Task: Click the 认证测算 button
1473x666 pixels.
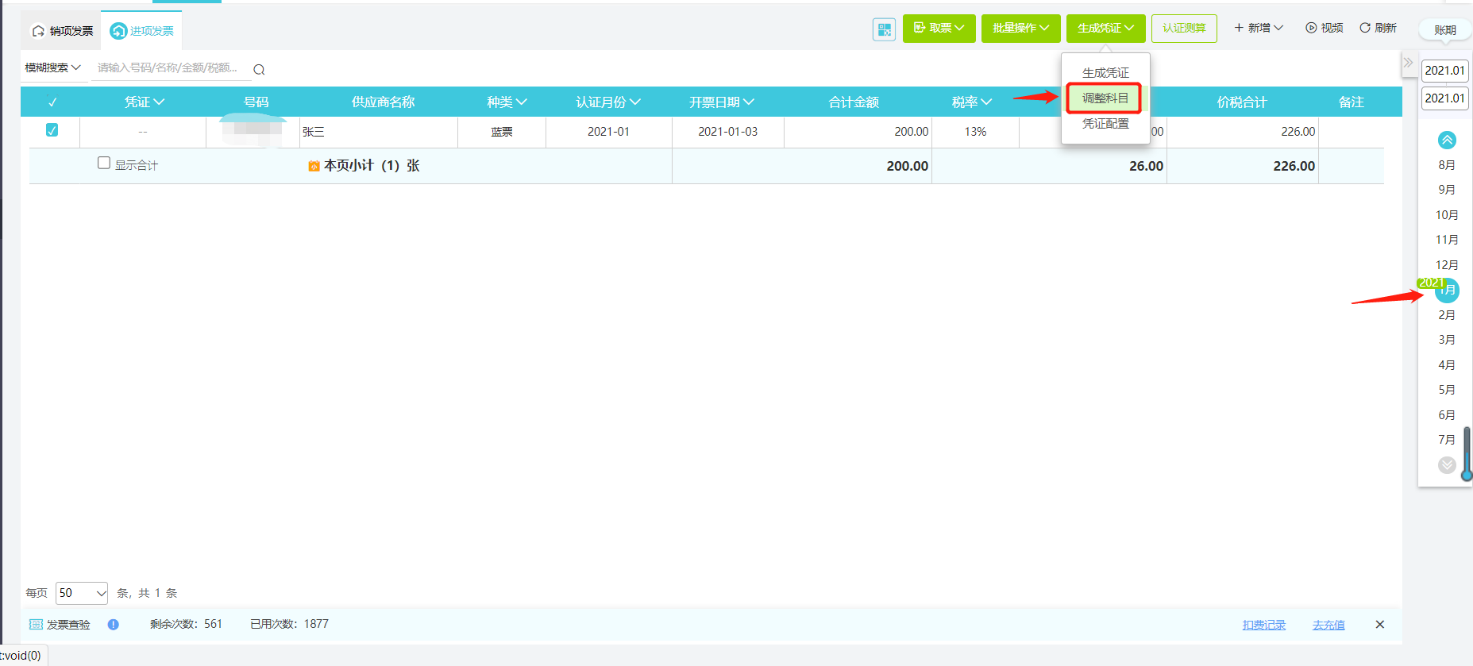Action: pyautogui.click(x=1184, y=28)
